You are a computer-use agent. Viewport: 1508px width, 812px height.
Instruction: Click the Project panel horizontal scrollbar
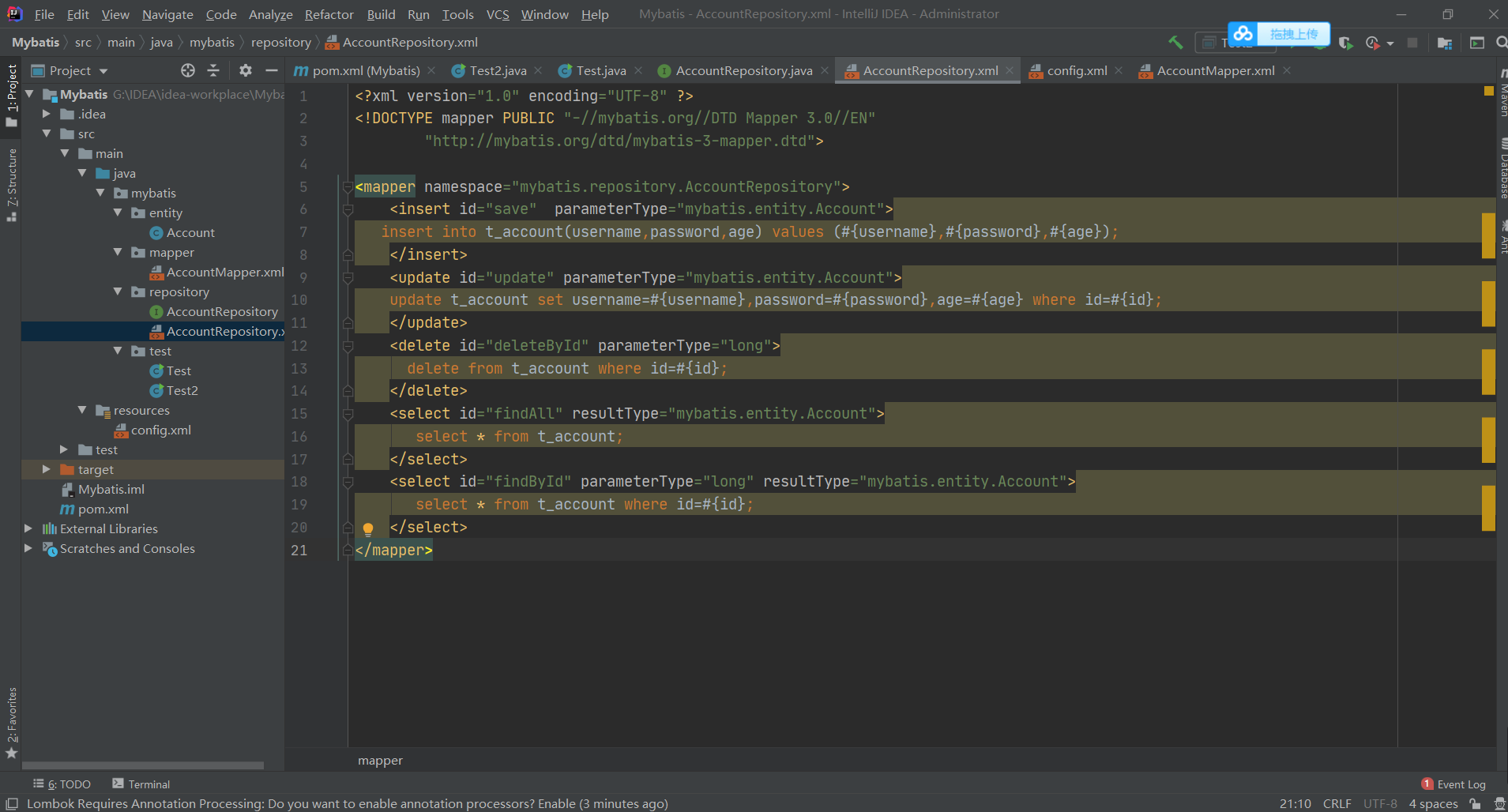click(x=143, y=765)
